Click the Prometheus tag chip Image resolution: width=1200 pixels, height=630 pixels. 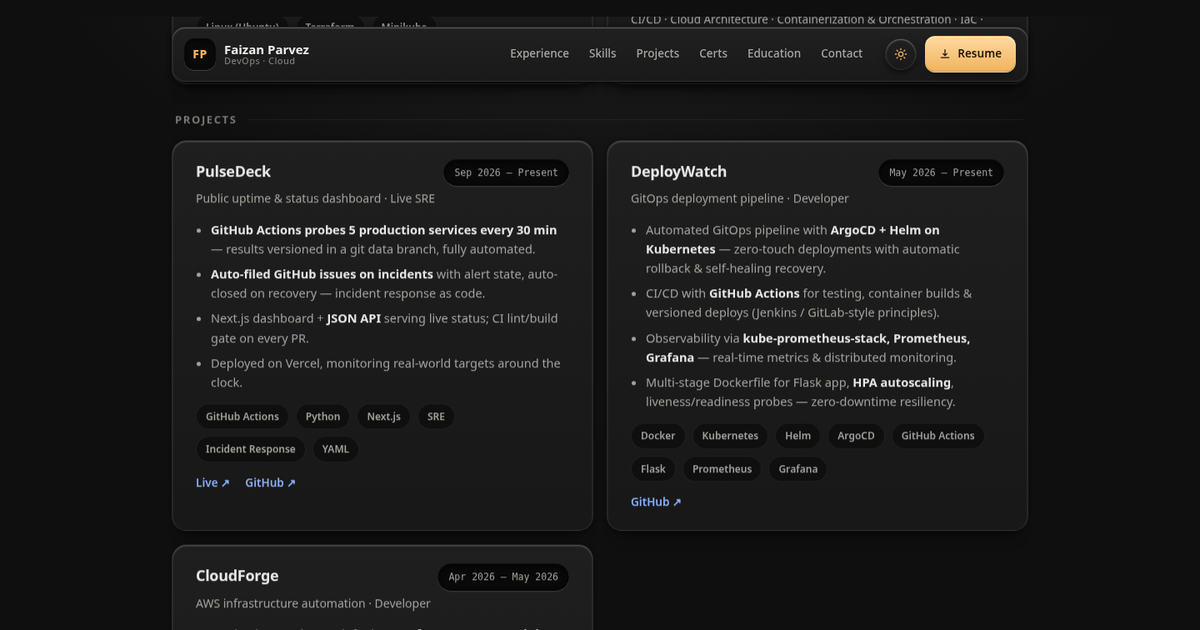click(722, 469)
